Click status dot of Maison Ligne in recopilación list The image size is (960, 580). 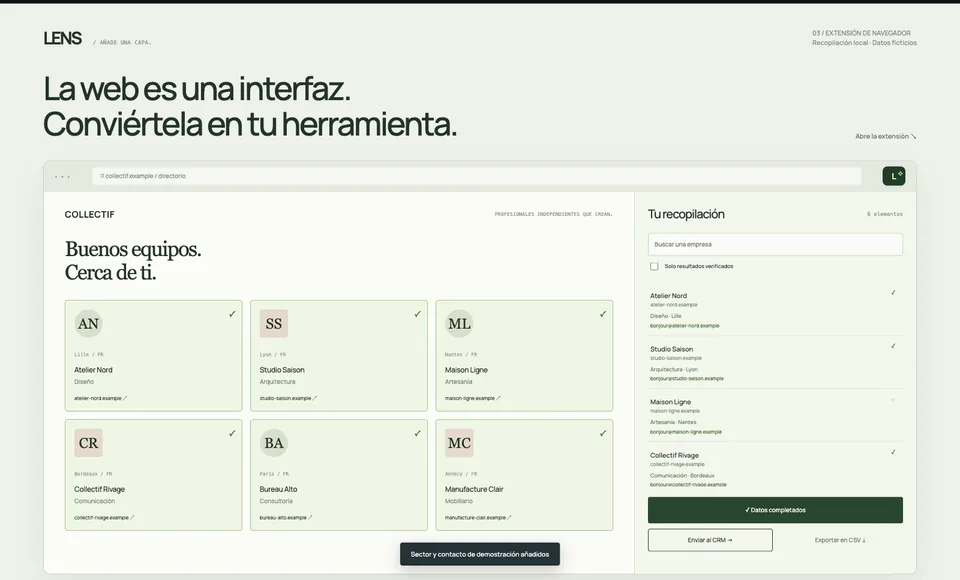tap(893, 399)
